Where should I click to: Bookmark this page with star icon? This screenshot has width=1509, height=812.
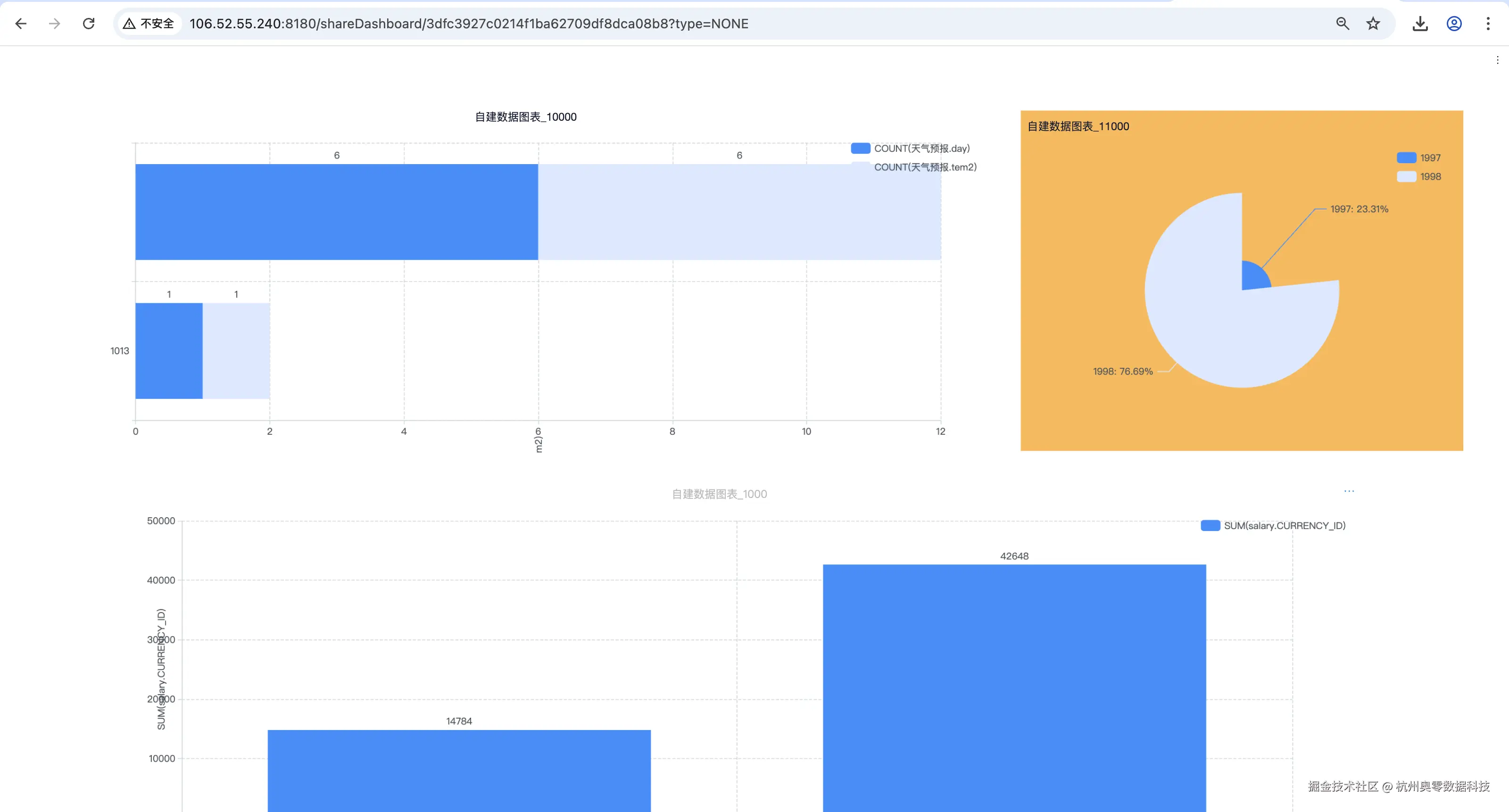click(x=1373, y=24)
